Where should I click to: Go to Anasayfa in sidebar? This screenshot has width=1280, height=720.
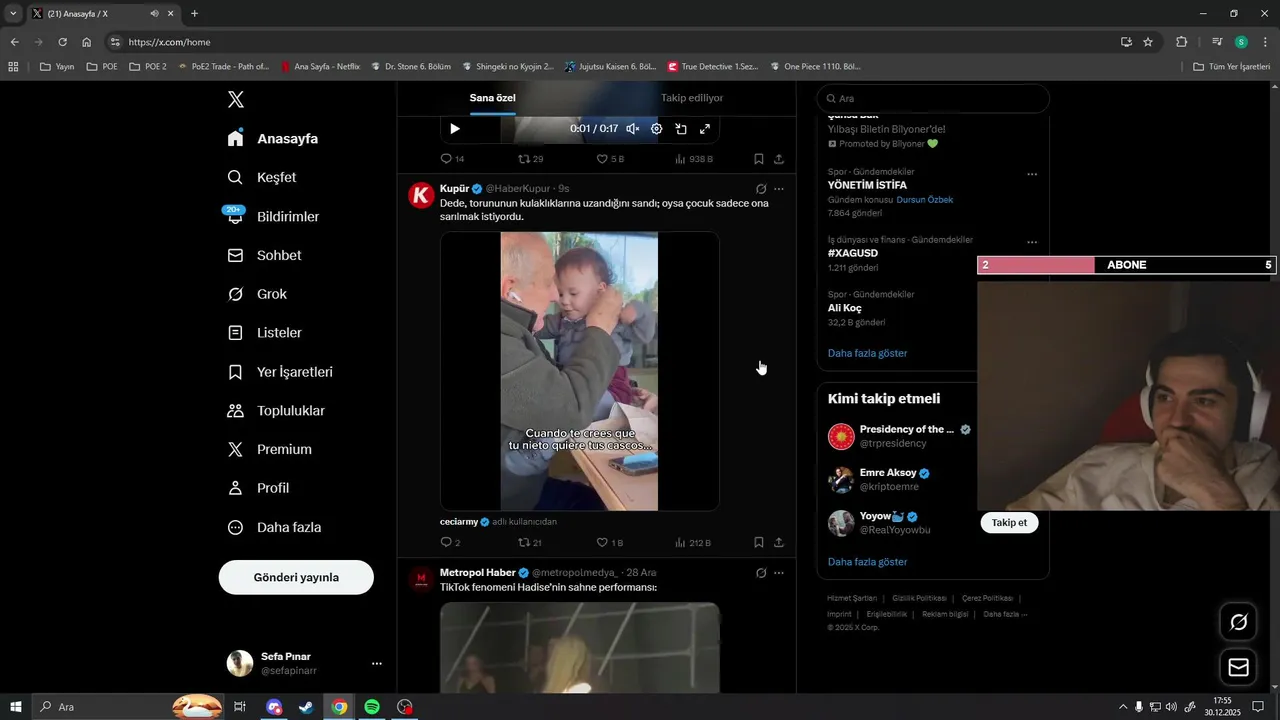[x=273, y=139]
